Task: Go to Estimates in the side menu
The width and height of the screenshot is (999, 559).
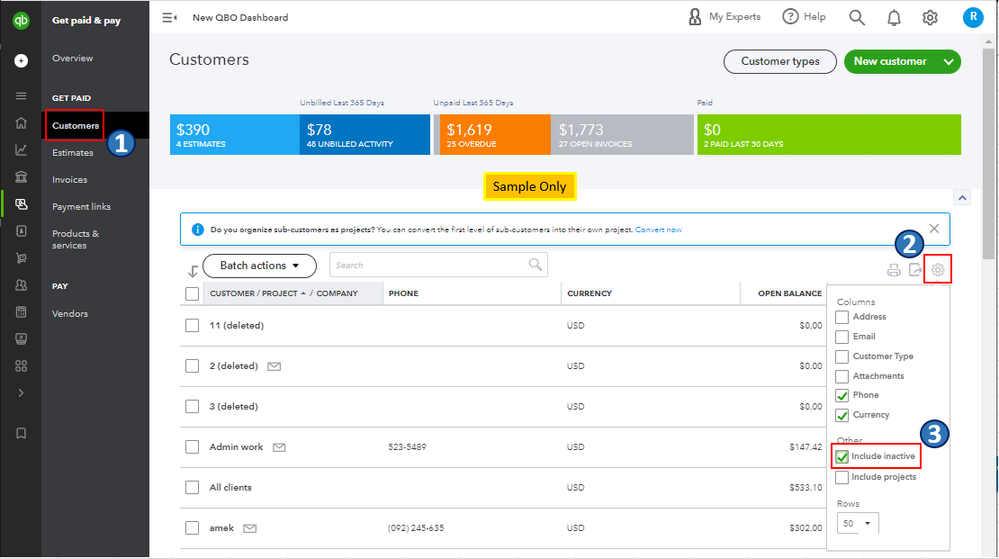Action: pyautogui.click(x=73, y=153)
